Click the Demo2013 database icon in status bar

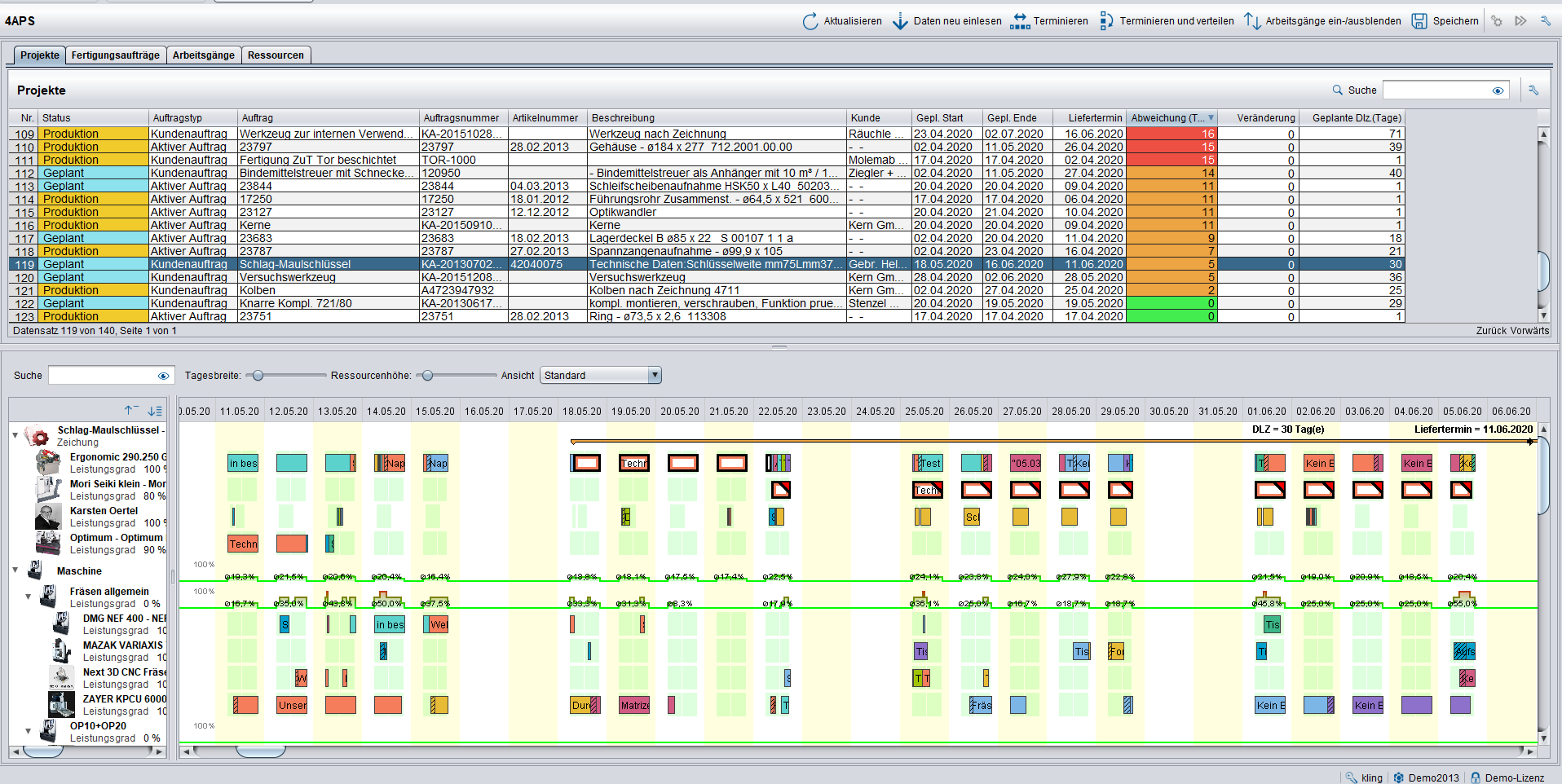point(1399,777)
